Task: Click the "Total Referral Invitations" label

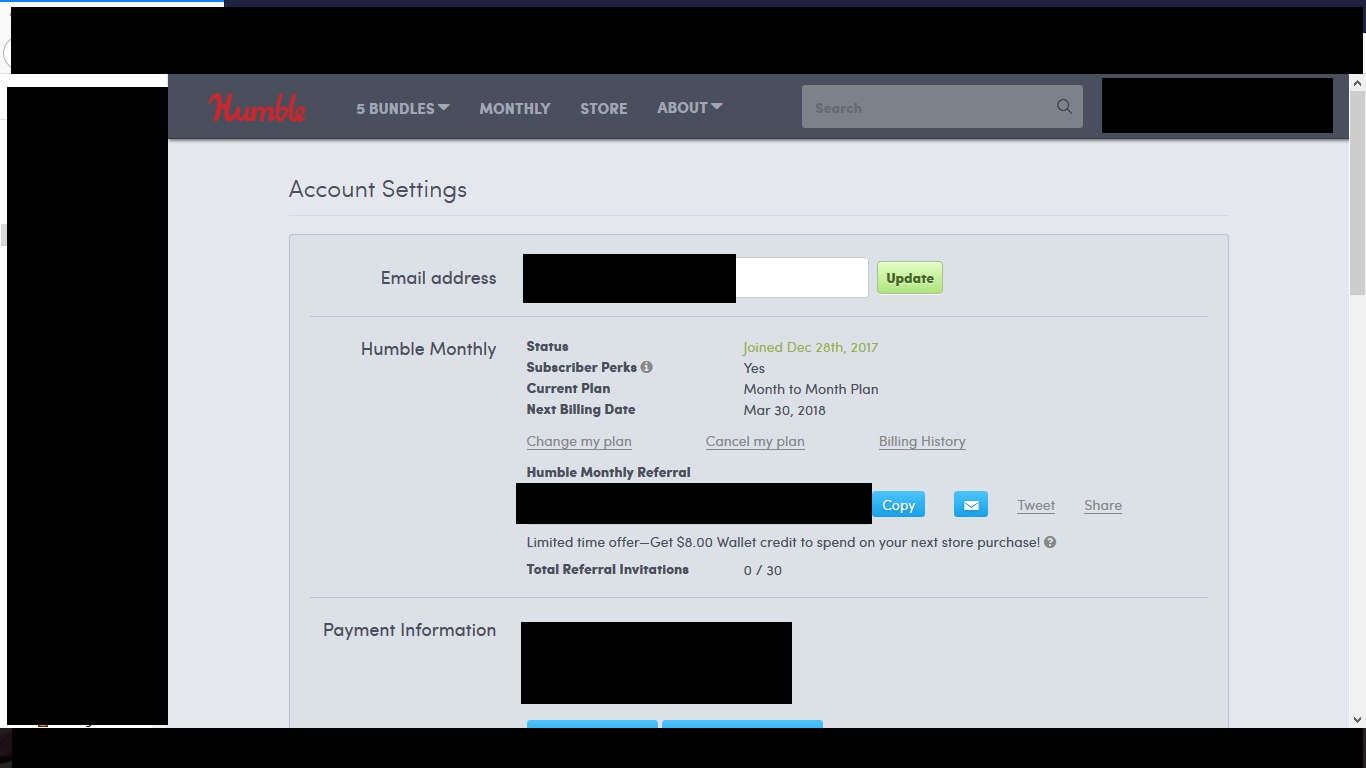Action: [x=608, y=569]
